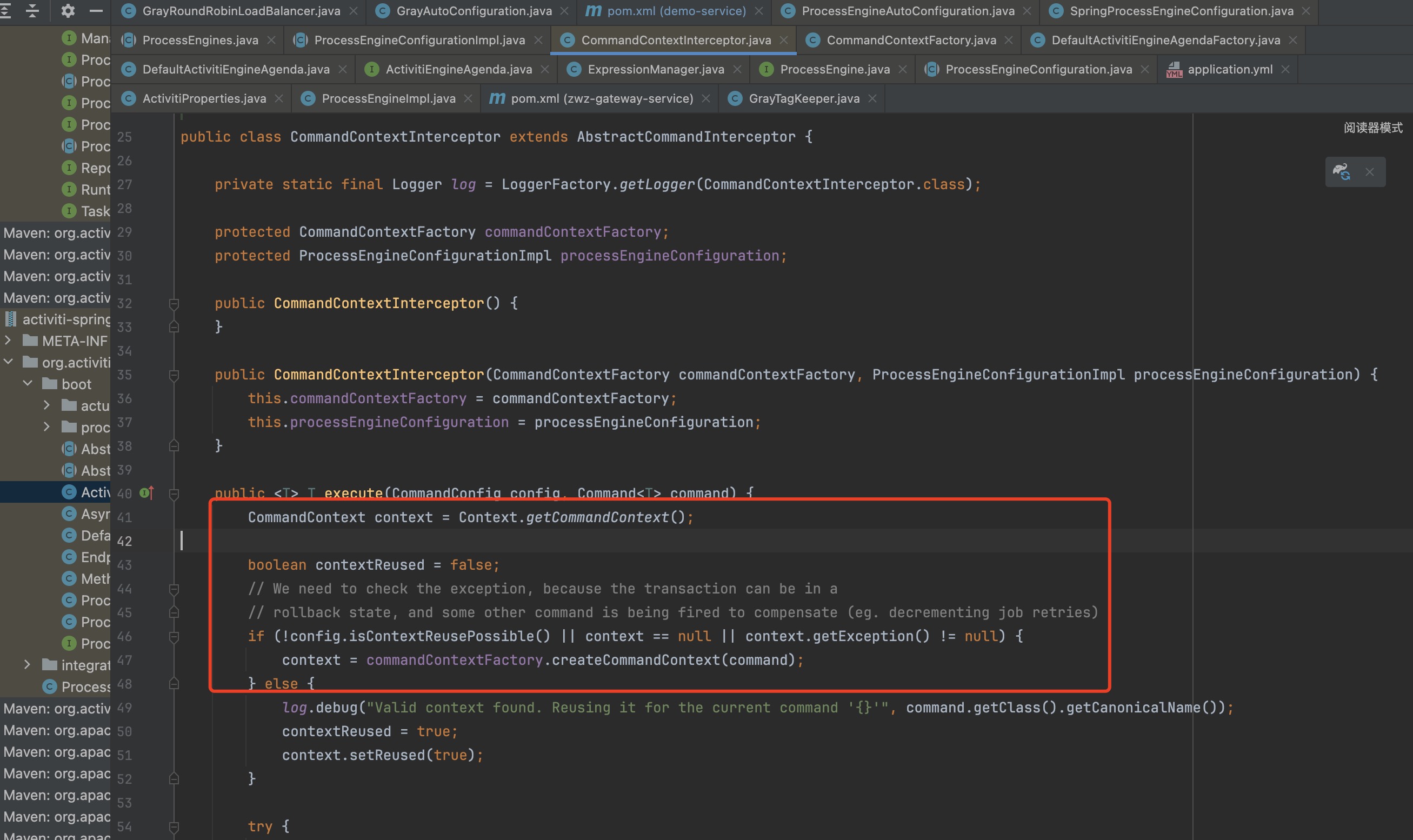Image resolution: width=1413 pixels, height=840 pixels.
Task: Click the interface icon on ActivitiEngineAgenda.java tab
Action: (x=372, y=69)
